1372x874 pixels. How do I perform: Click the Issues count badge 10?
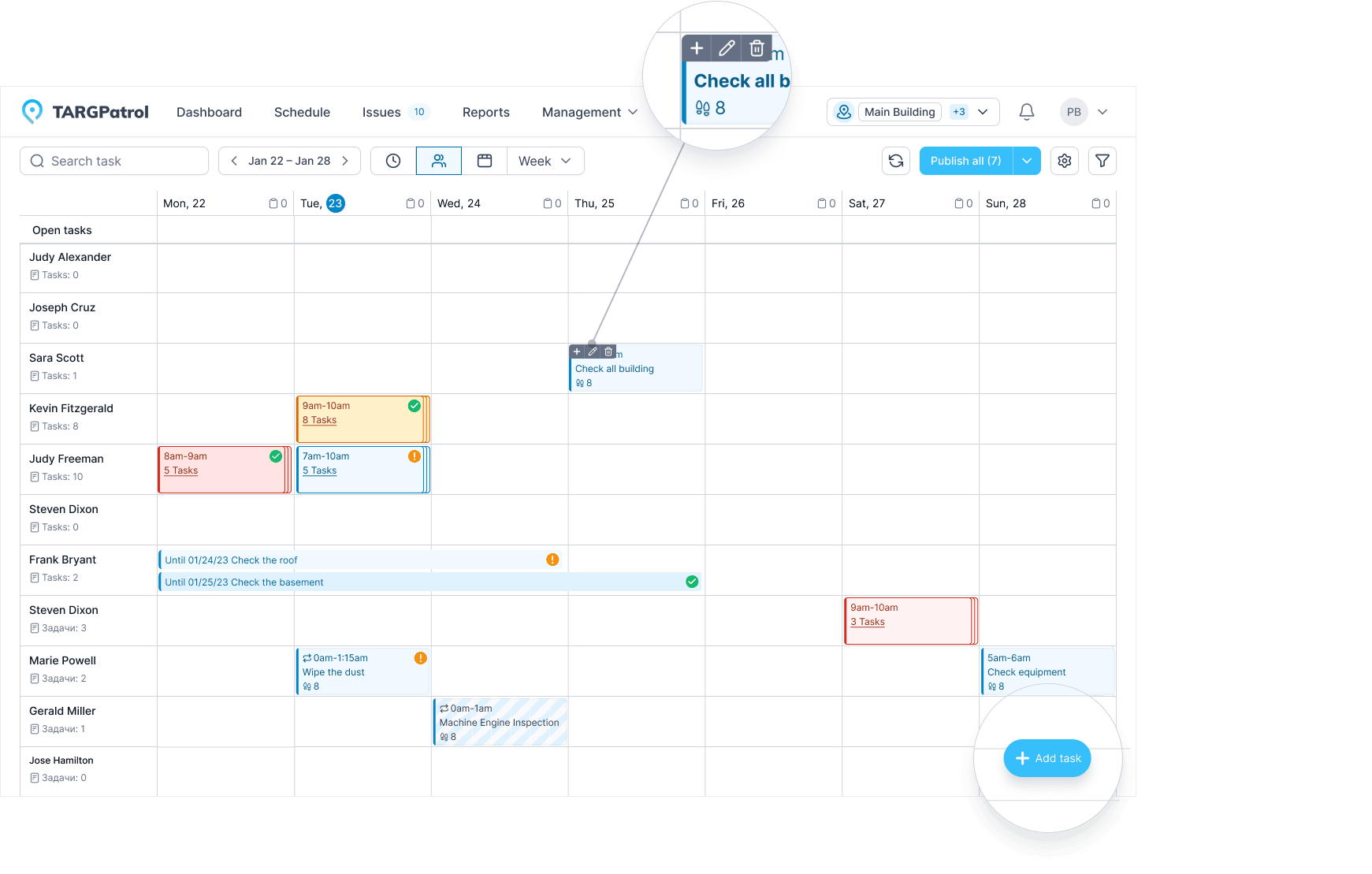pos(419,112)
